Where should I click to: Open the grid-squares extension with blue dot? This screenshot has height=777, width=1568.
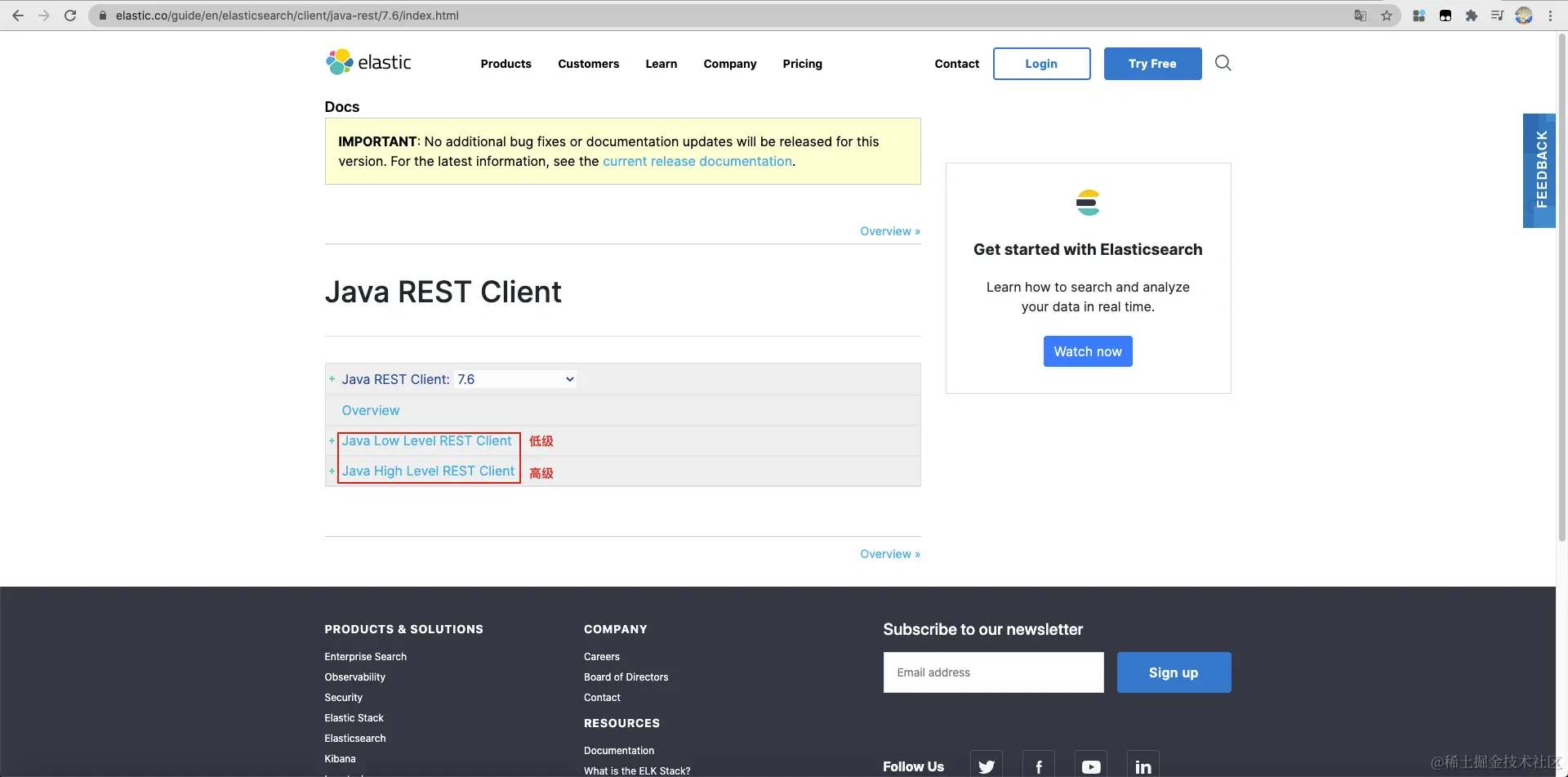(1419, 16)
